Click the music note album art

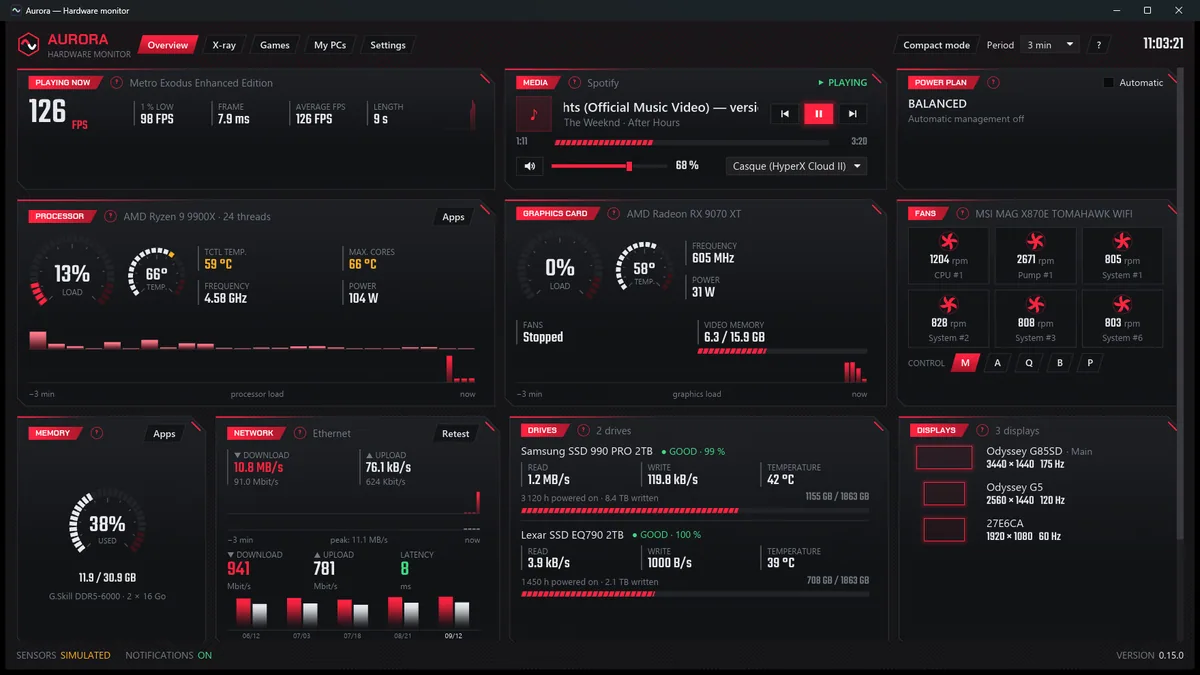click(534, 114)
